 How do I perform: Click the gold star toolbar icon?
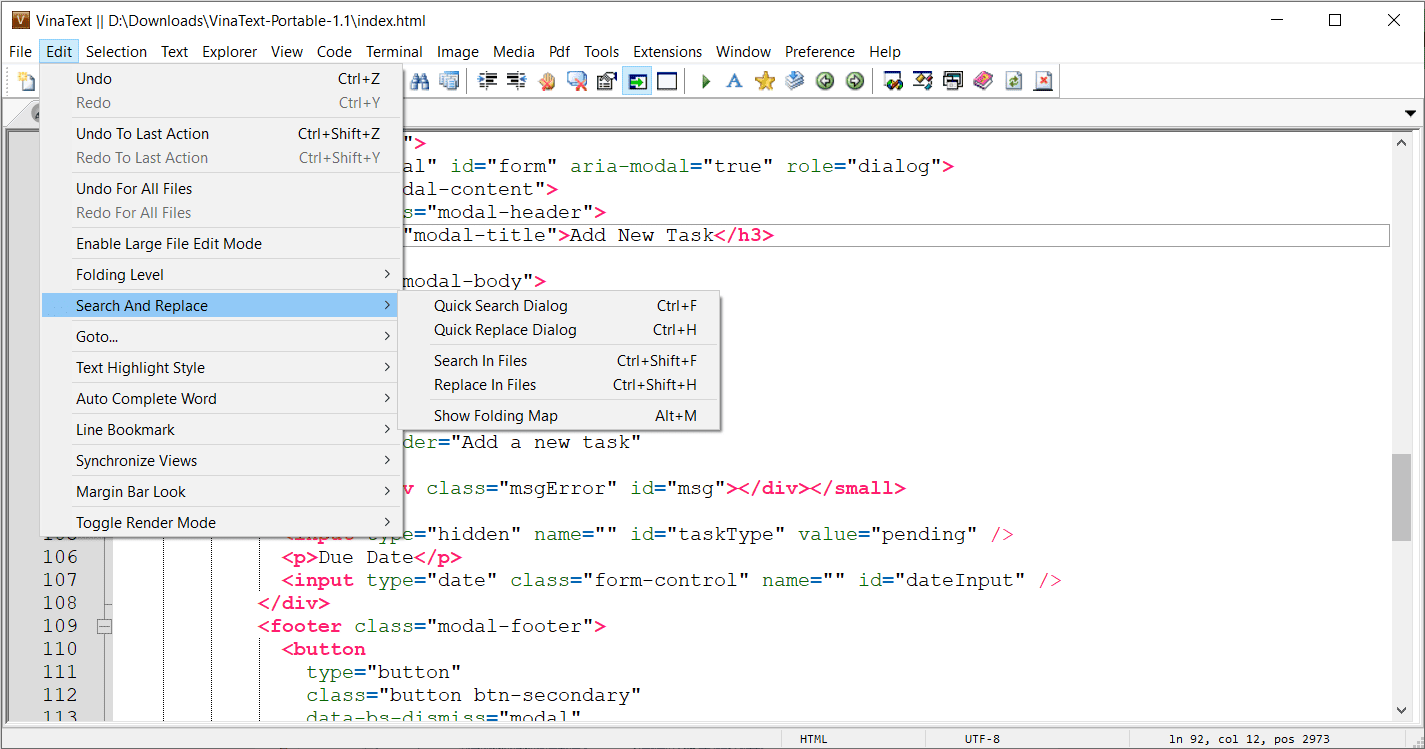[x=765, y=81]
